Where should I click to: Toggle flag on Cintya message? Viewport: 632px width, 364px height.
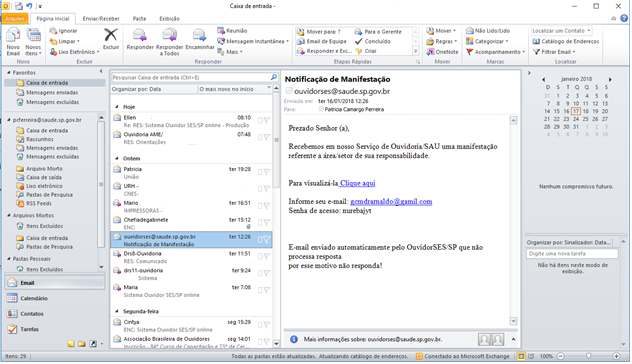(266, 325)
